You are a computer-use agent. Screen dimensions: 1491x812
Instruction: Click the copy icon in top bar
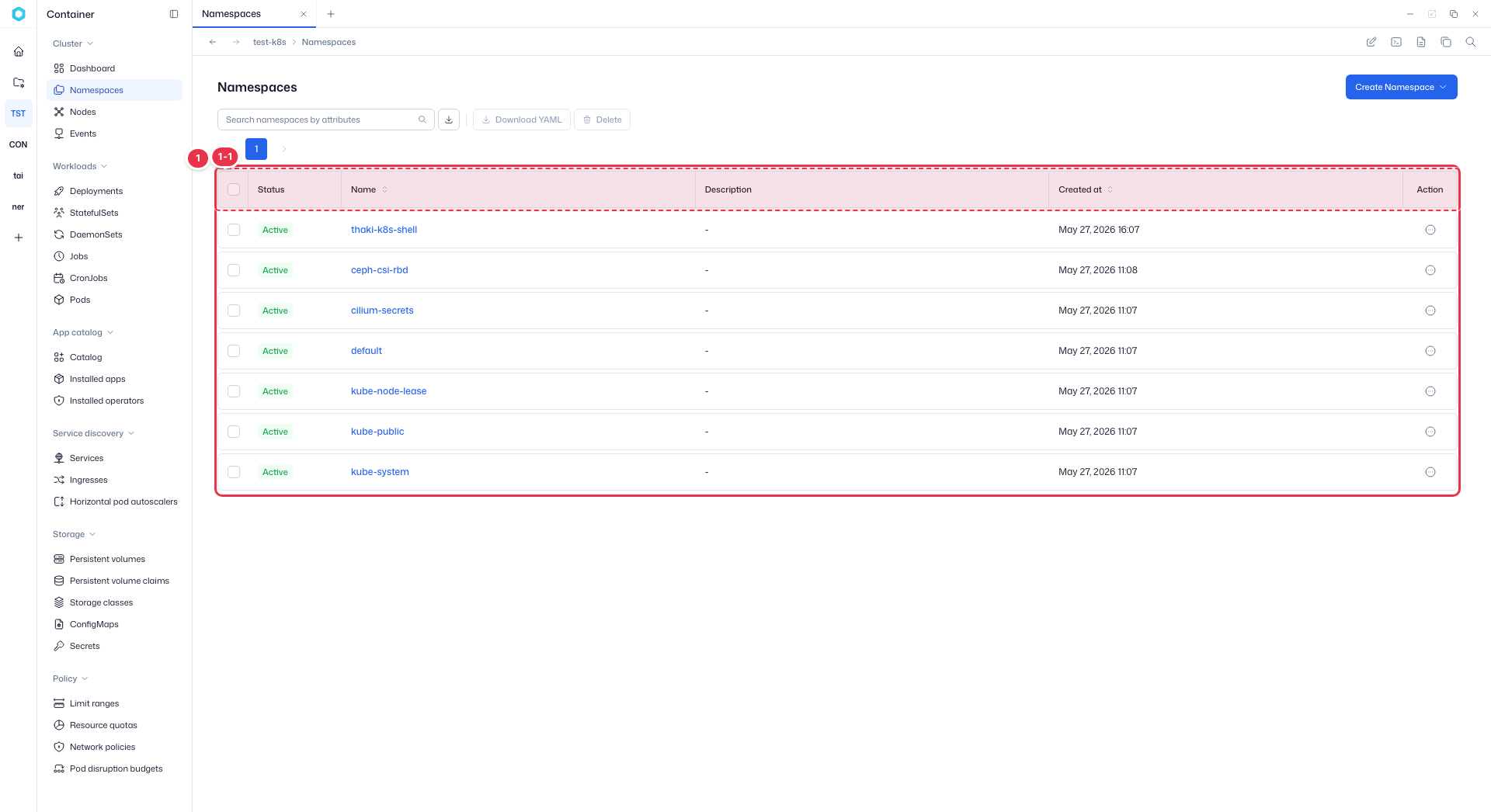(1446, 42)
